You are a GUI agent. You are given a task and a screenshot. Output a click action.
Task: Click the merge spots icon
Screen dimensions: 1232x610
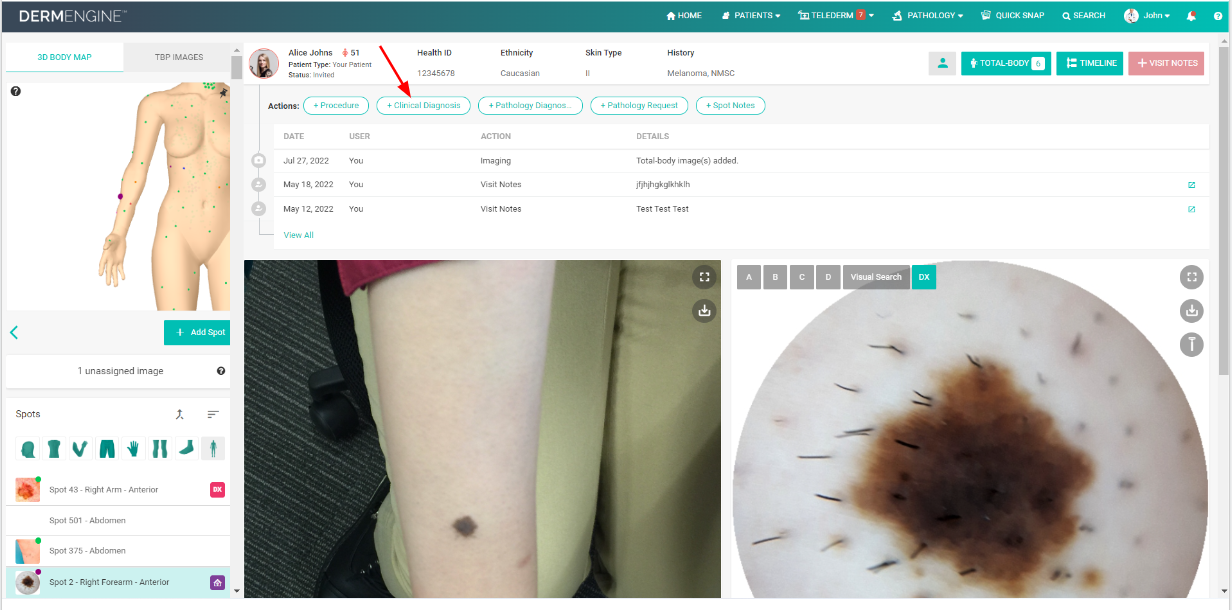point(180,414)
